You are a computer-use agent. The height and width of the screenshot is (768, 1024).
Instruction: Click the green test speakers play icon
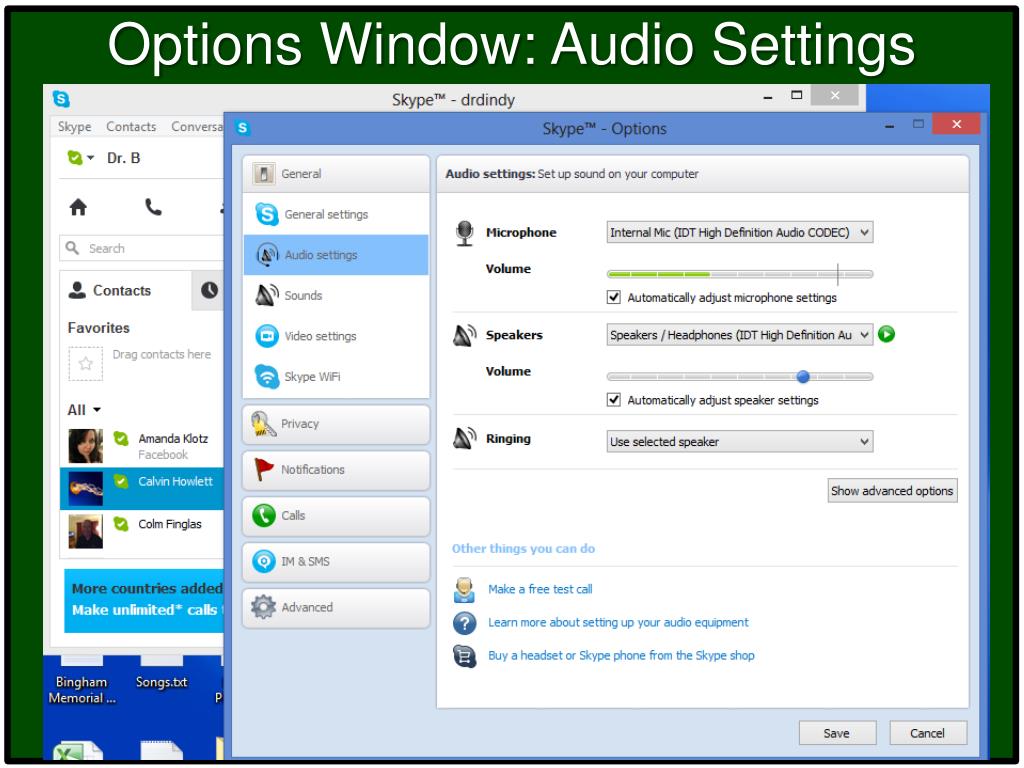click(x=886, y=334)
